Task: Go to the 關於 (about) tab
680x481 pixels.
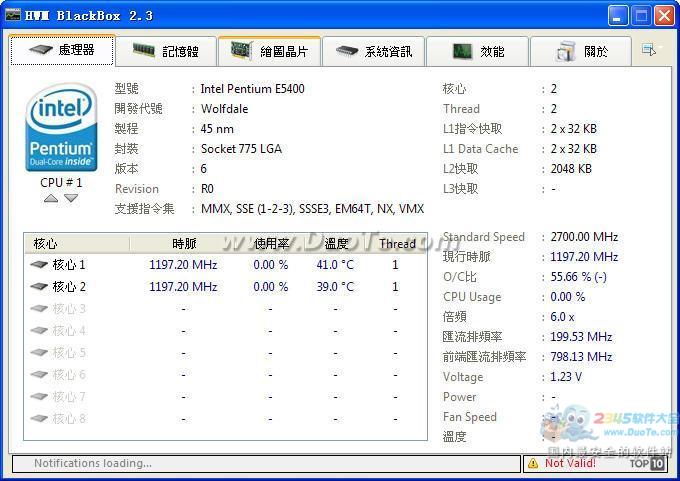Action: (x=581, y=52)
